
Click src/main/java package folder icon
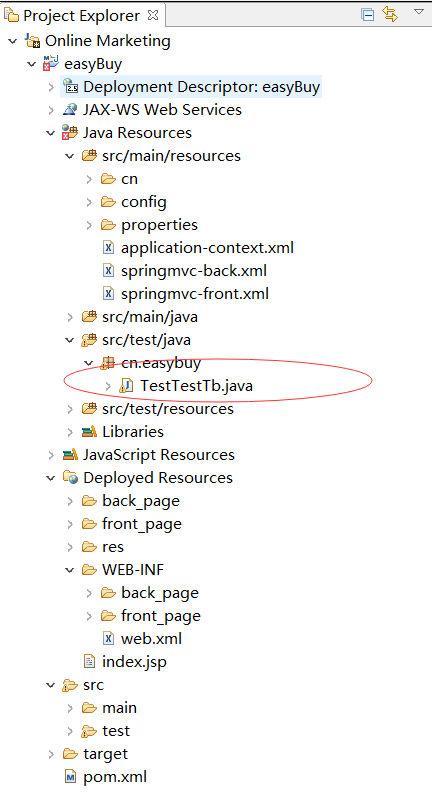pos(90,316)
